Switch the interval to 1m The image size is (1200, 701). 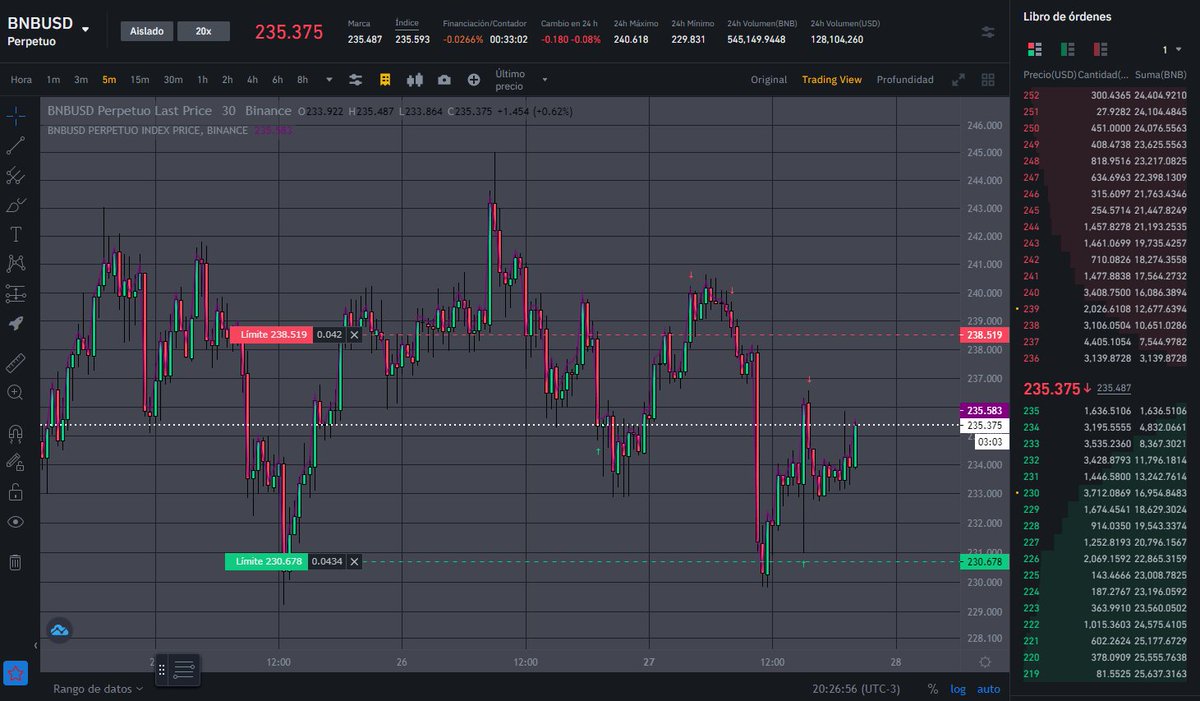tap(53, 79)
